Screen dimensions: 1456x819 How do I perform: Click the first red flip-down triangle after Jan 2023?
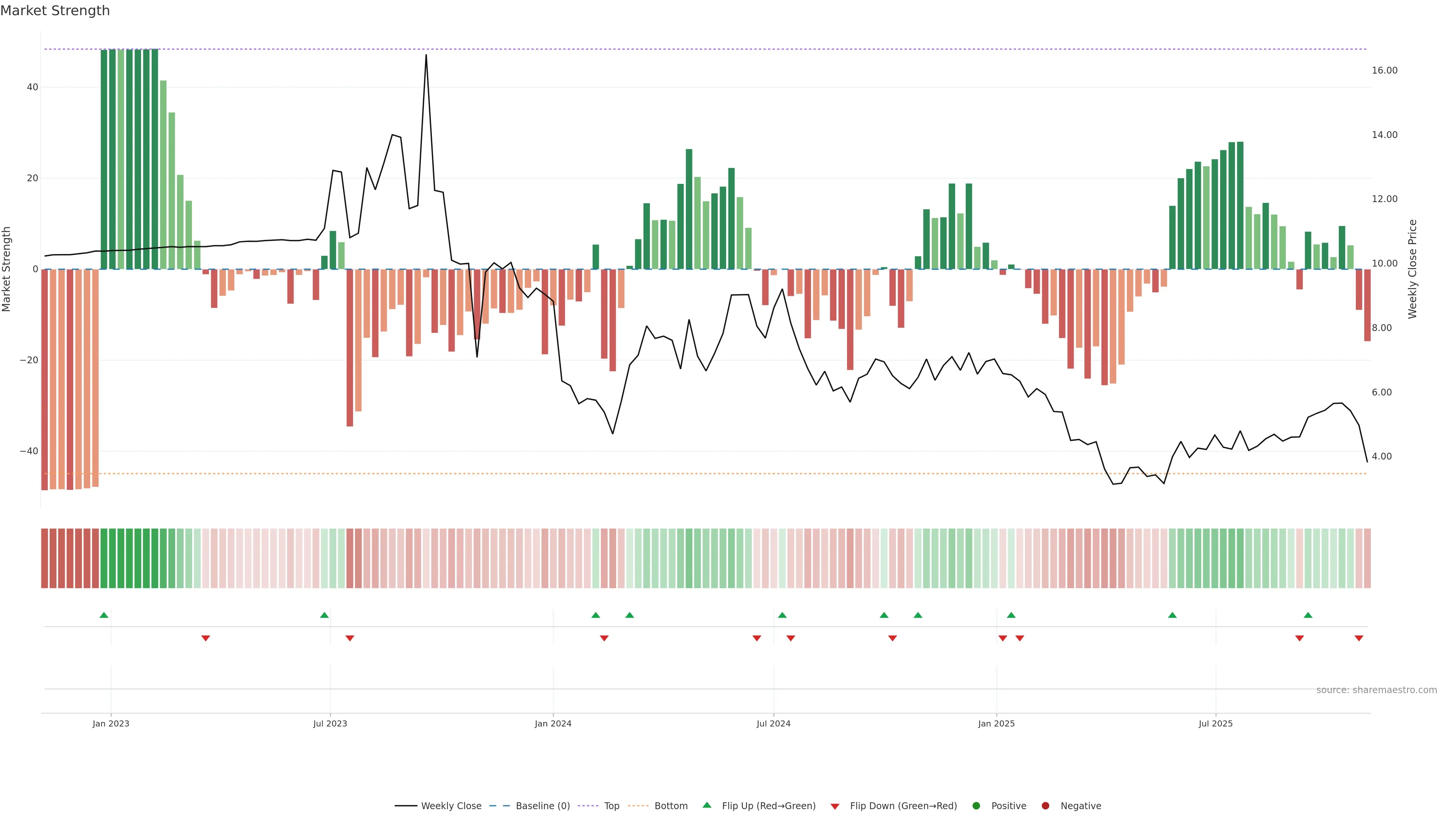tap(206, 638)
